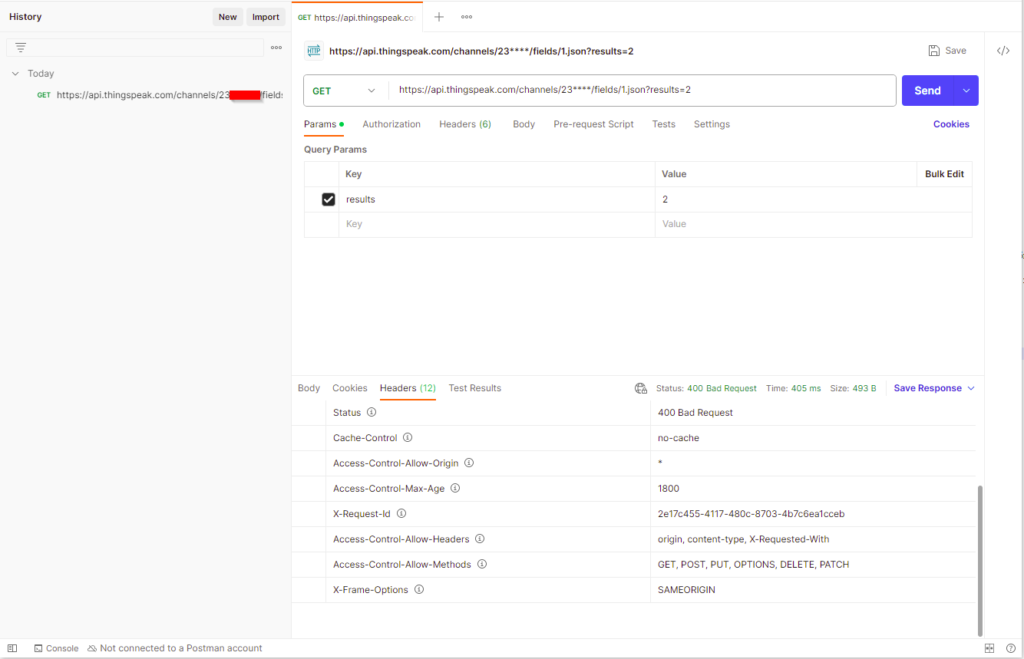
Task: Click Bulk Edit in query params
Action: (944, 174)
